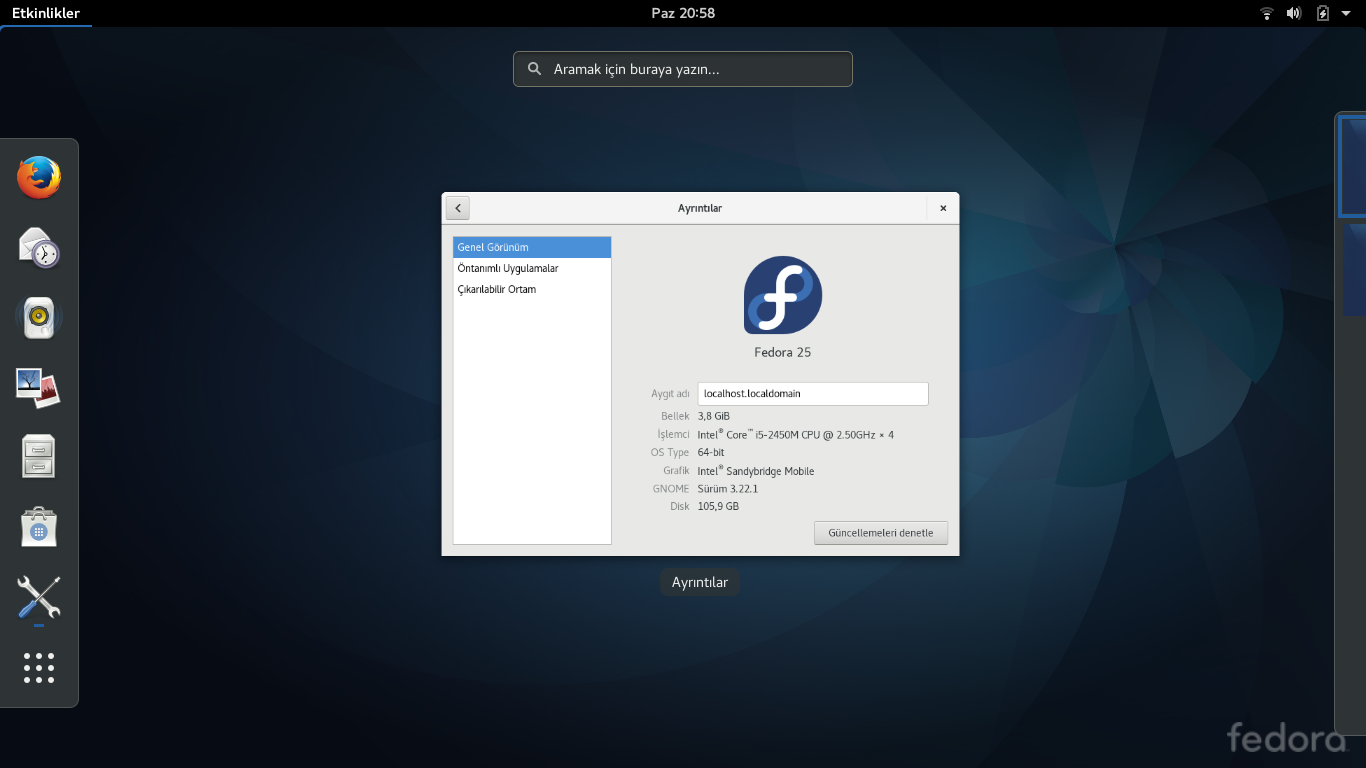Click the Fedora logo in Ayrıntılar
This screenshot has width=1366, height=768.
783,295
